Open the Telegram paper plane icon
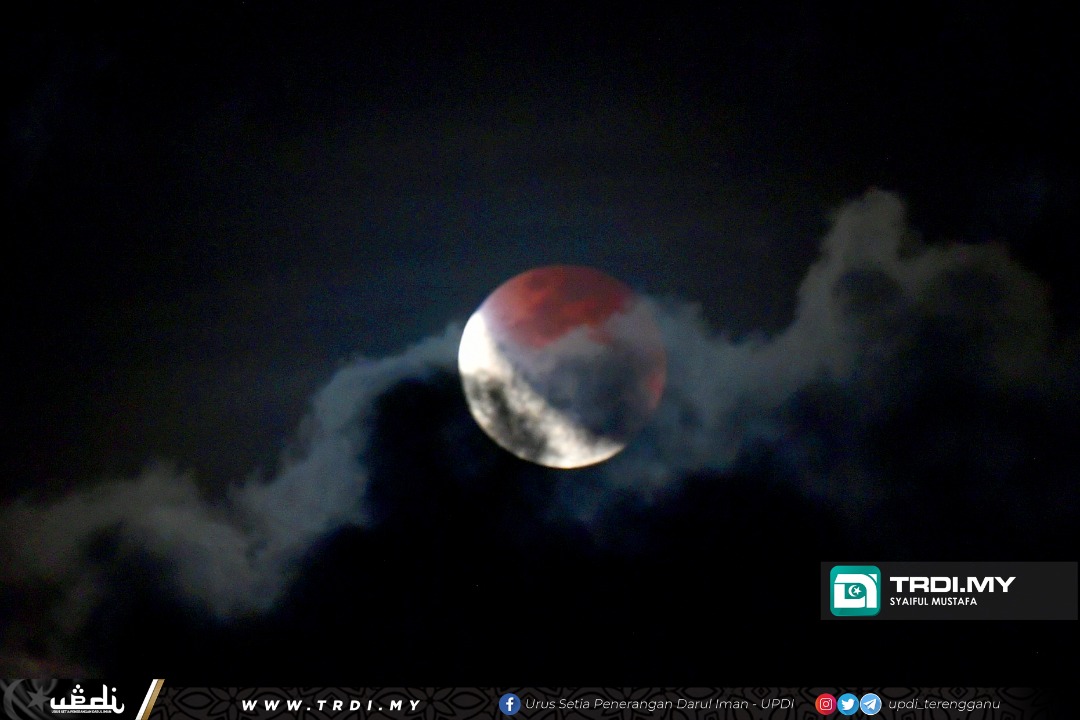The width and height of the screenshot is (1080, 720). [x=870, y=704]
